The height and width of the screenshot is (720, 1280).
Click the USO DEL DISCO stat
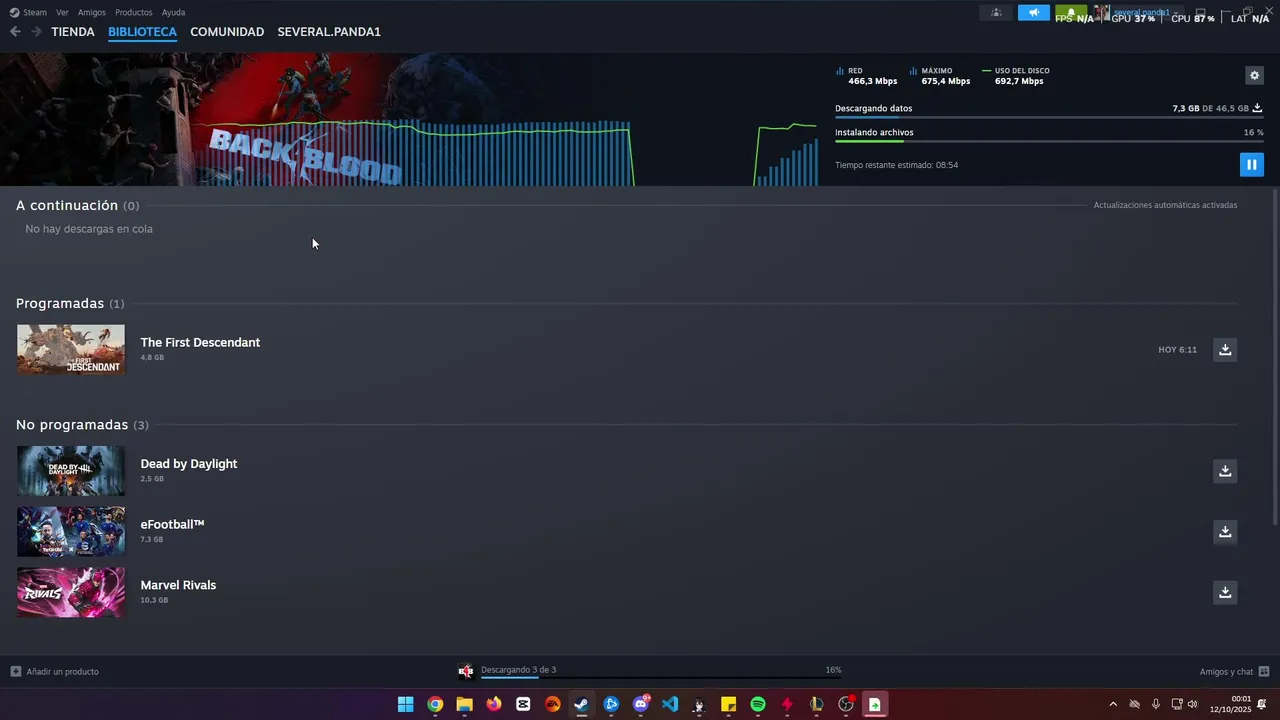coord(1016,76)
